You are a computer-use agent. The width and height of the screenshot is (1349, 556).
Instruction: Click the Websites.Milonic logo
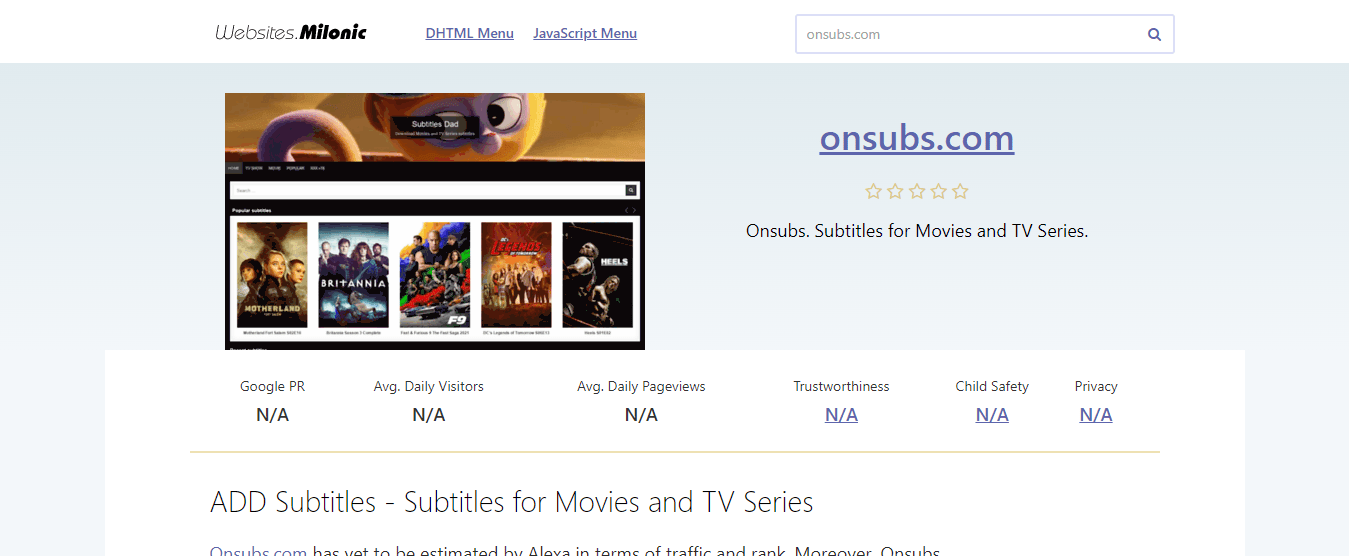[291, 33]
